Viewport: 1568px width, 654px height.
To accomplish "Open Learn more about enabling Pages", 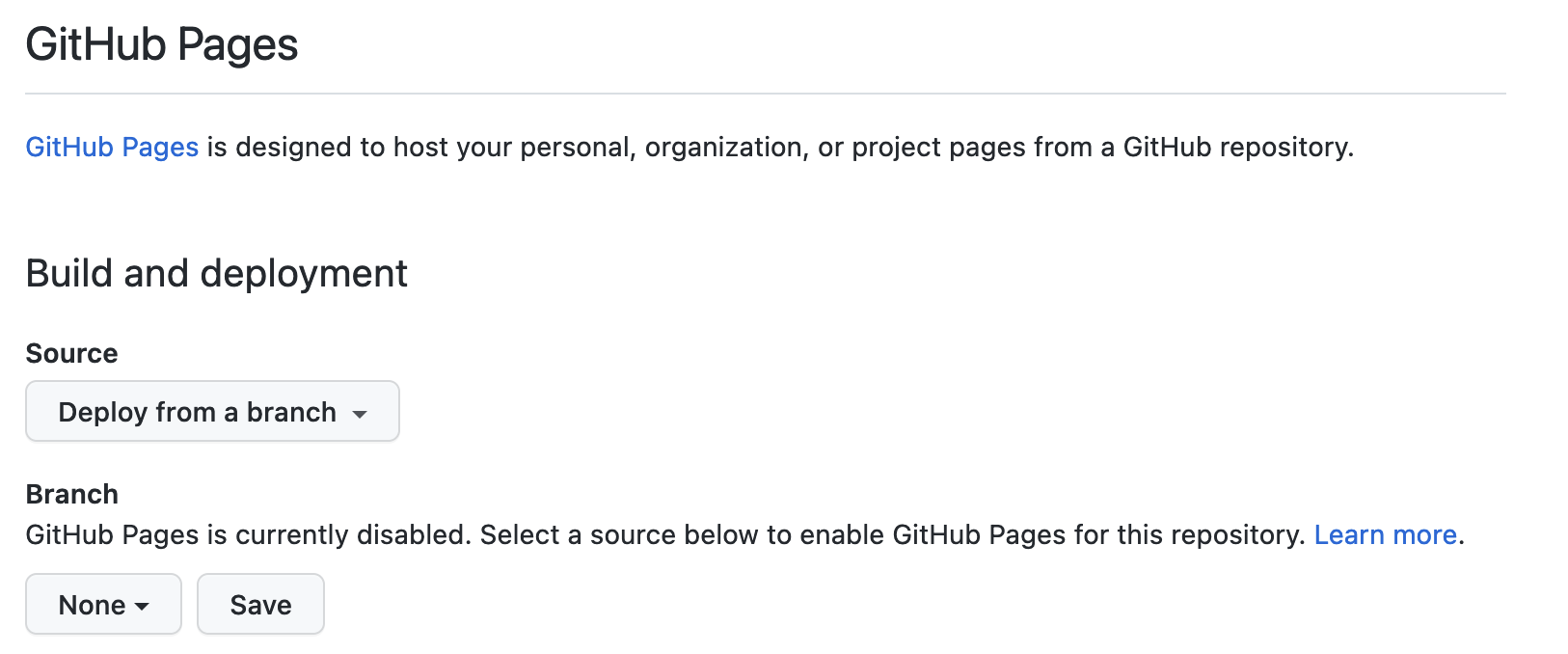I will pos(1386,534).
